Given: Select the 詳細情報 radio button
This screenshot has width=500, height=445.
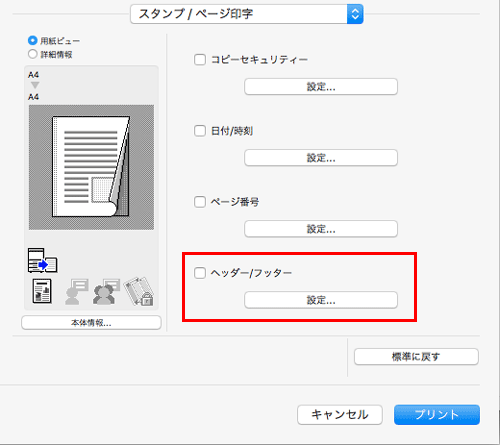Looking at the screenshot, I should 33,54.
